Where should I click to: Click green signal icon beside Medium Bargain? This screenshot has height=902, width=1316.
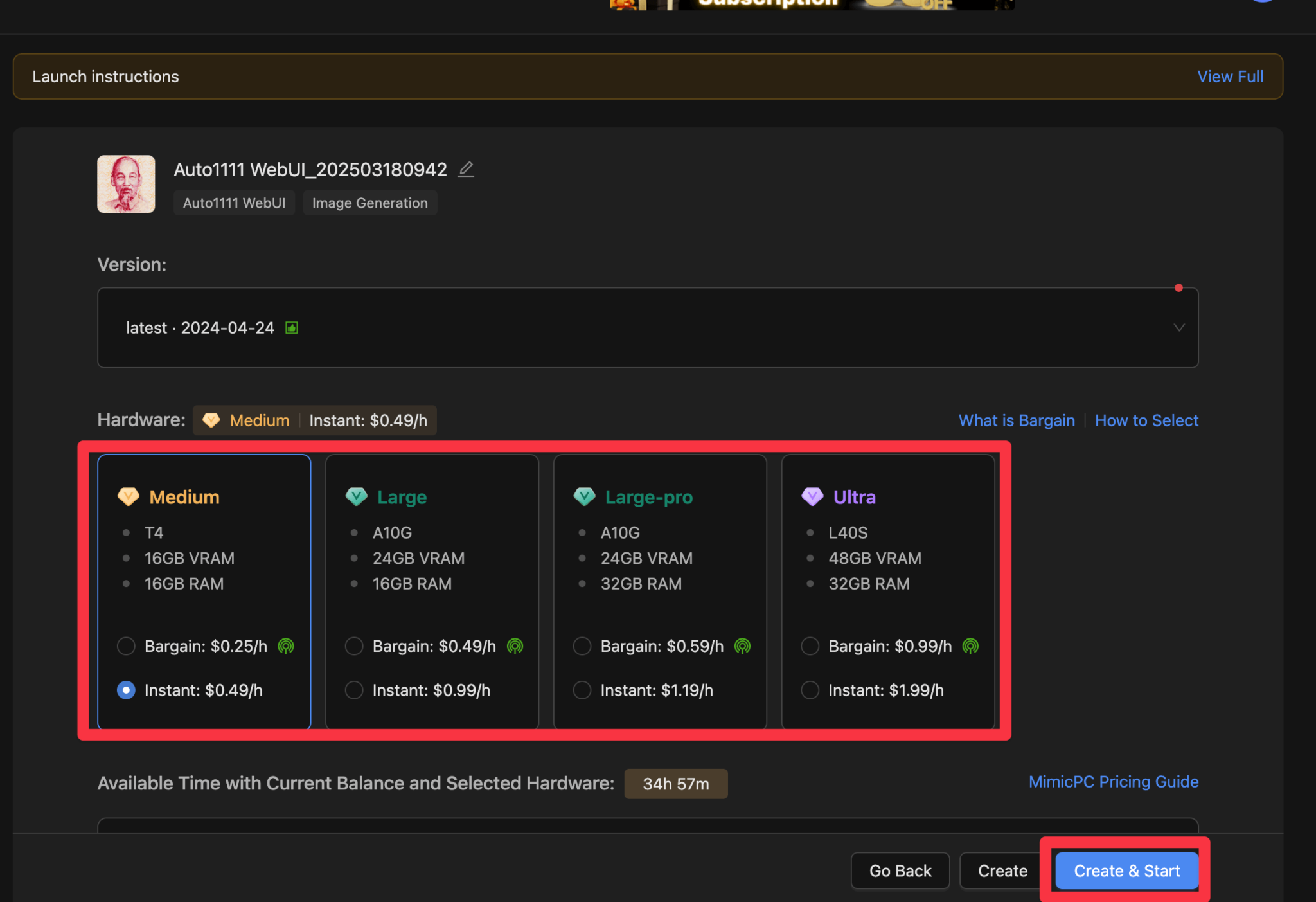pyautogui.click(x=286, y=646)
